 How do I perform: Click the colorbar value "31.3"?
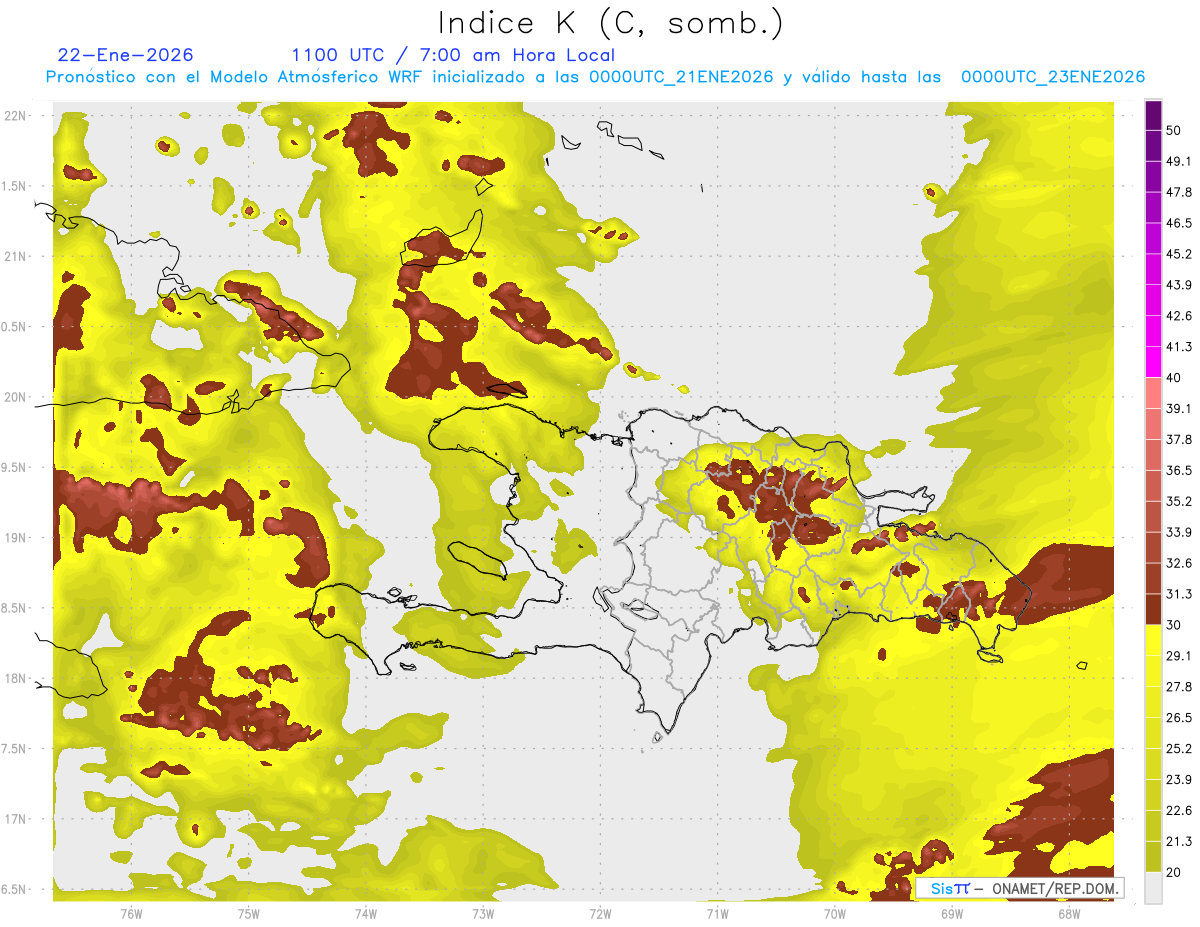(x=1179, y=594)
